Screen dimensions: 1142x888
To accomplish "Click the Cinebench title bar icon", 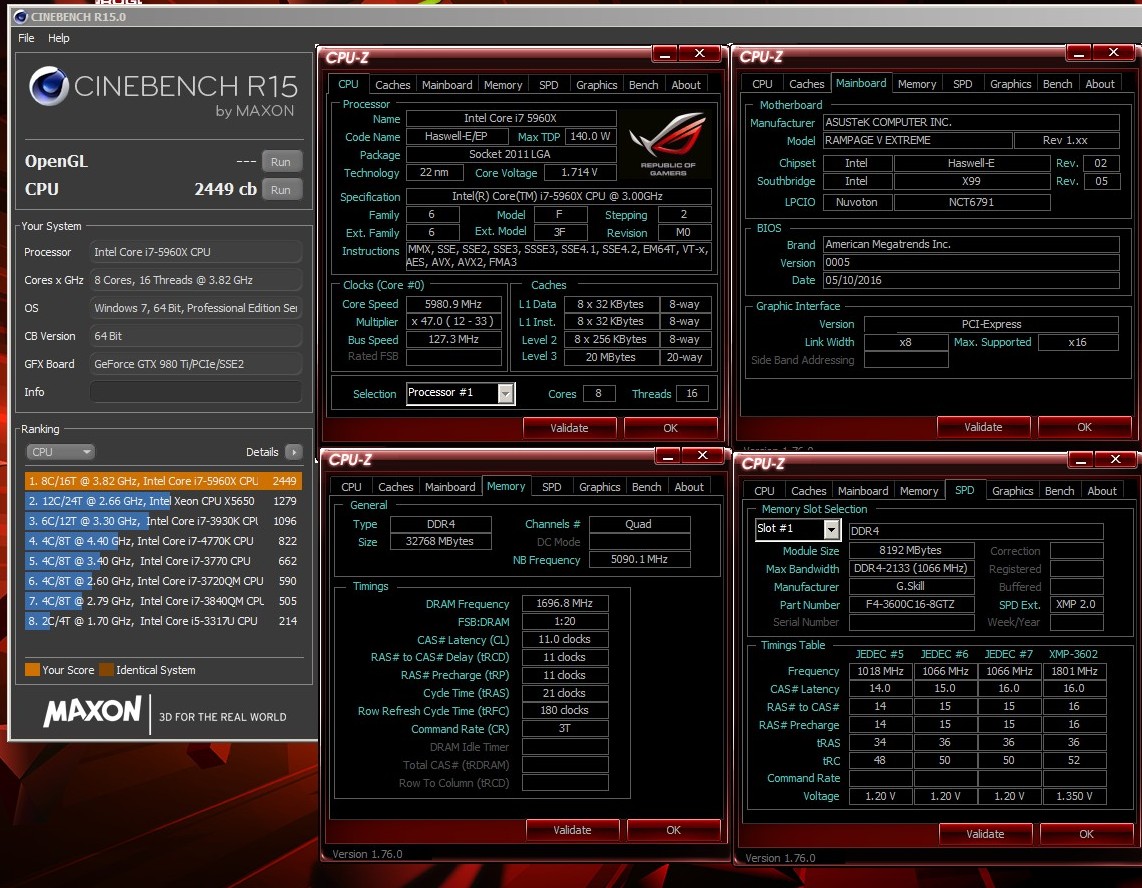I will click(x=20, y=16).
